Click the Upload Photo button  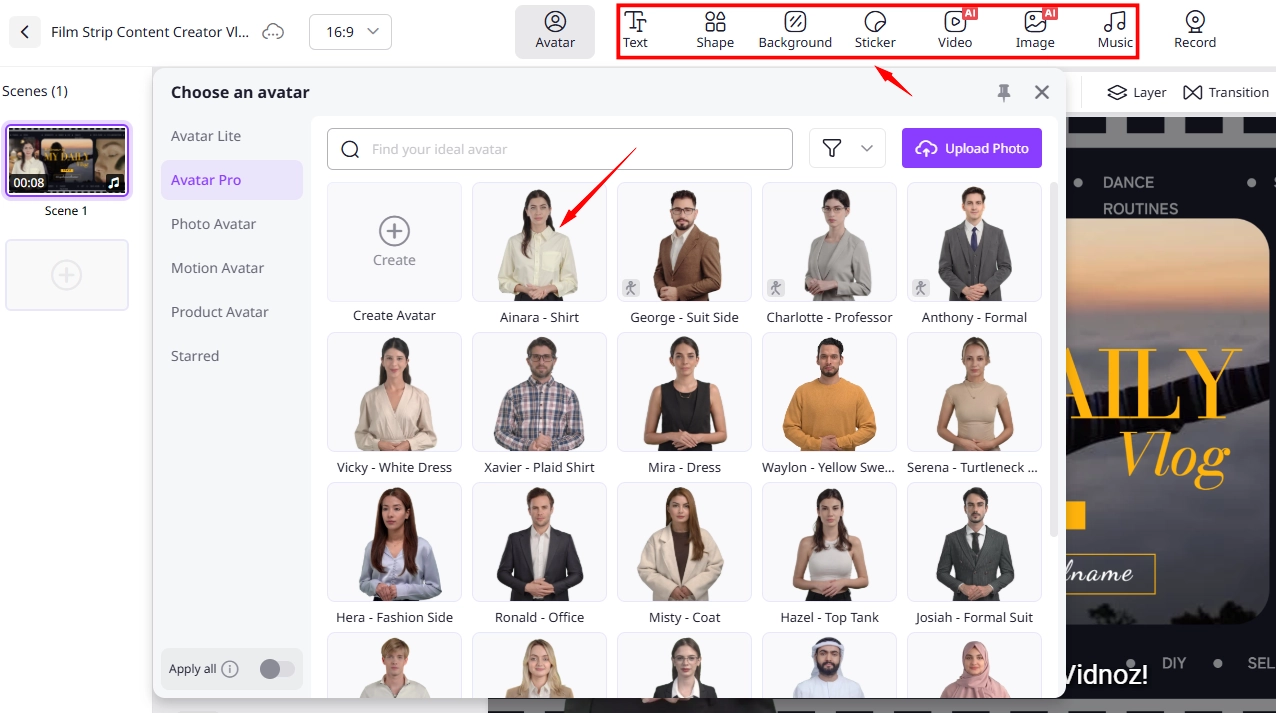(971, 148)
